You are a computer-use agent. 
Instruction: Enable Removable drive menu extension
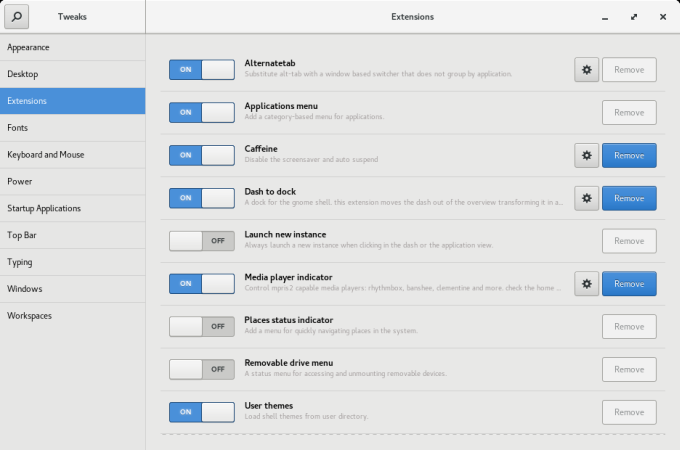[x=201, y=369]
